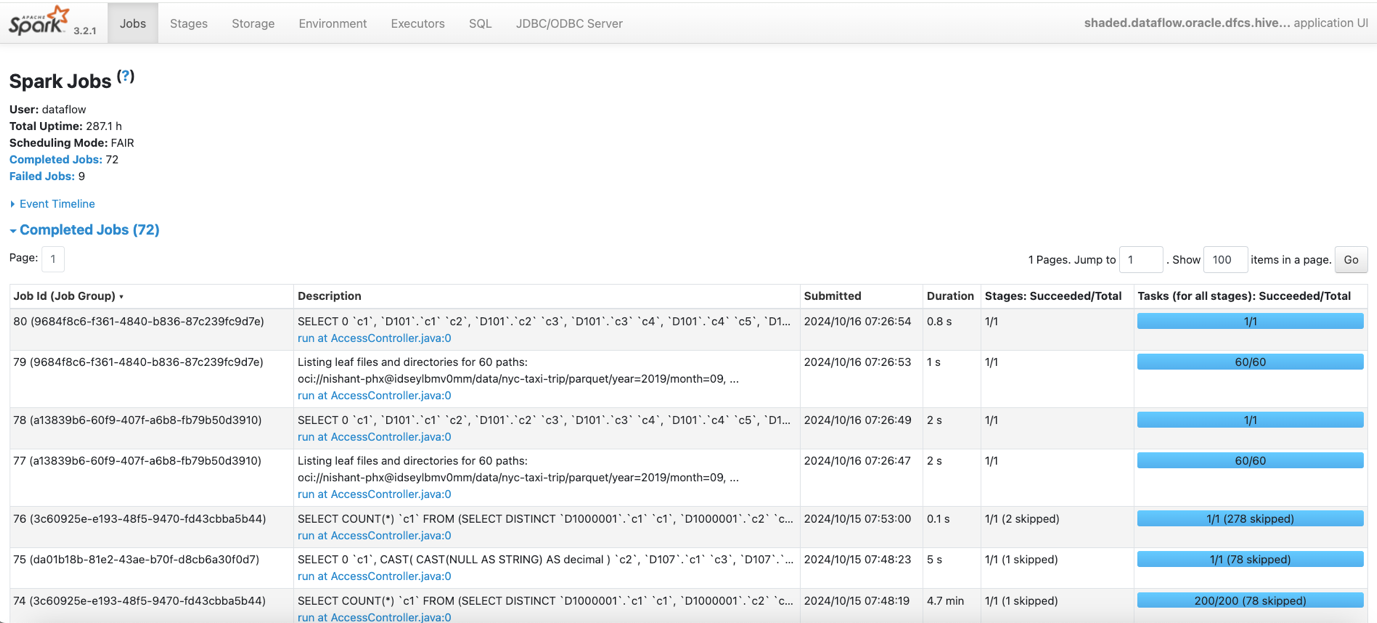The image size is (1377, 623).
Task: Click the 1/1 progress bar for job 80
Action: (1250, 321)
